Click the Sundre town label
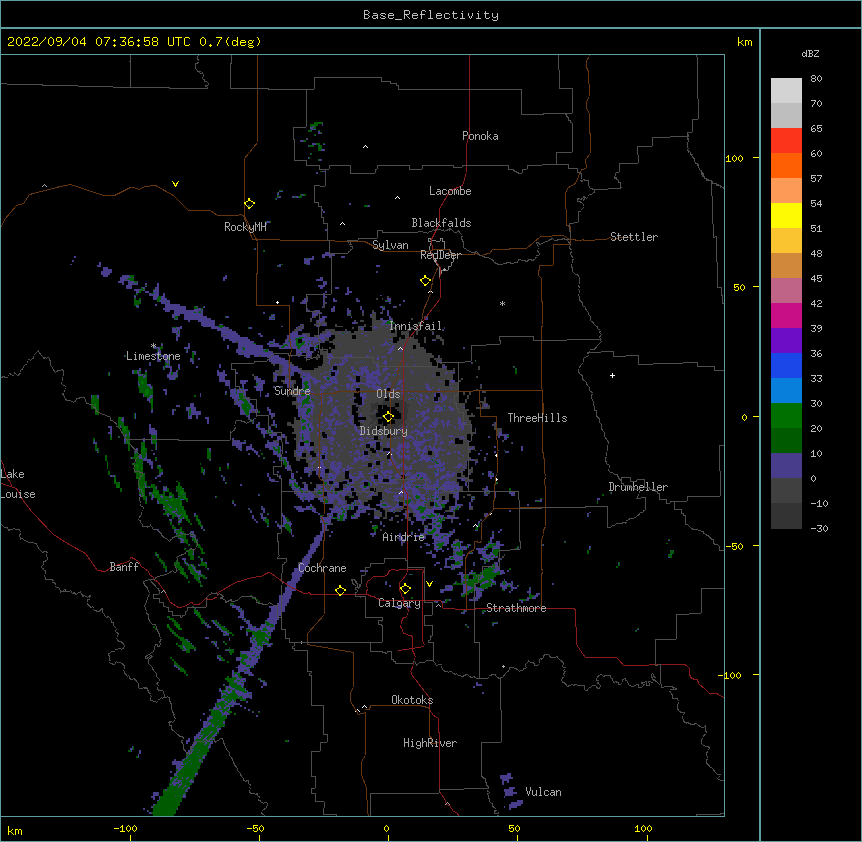Image resolution: width=862 pixels, height=842 pixels. pos(292,391)
